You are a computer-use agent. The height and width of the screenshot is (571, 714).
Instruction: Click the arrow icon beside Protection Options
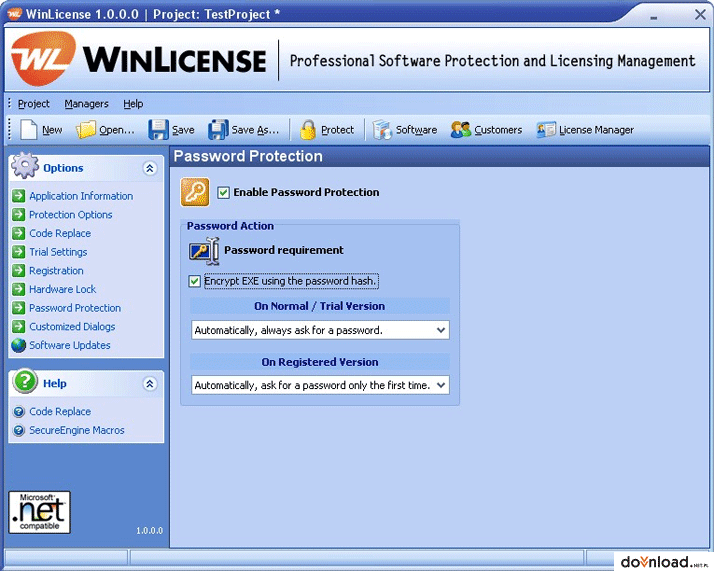(19, 214)
